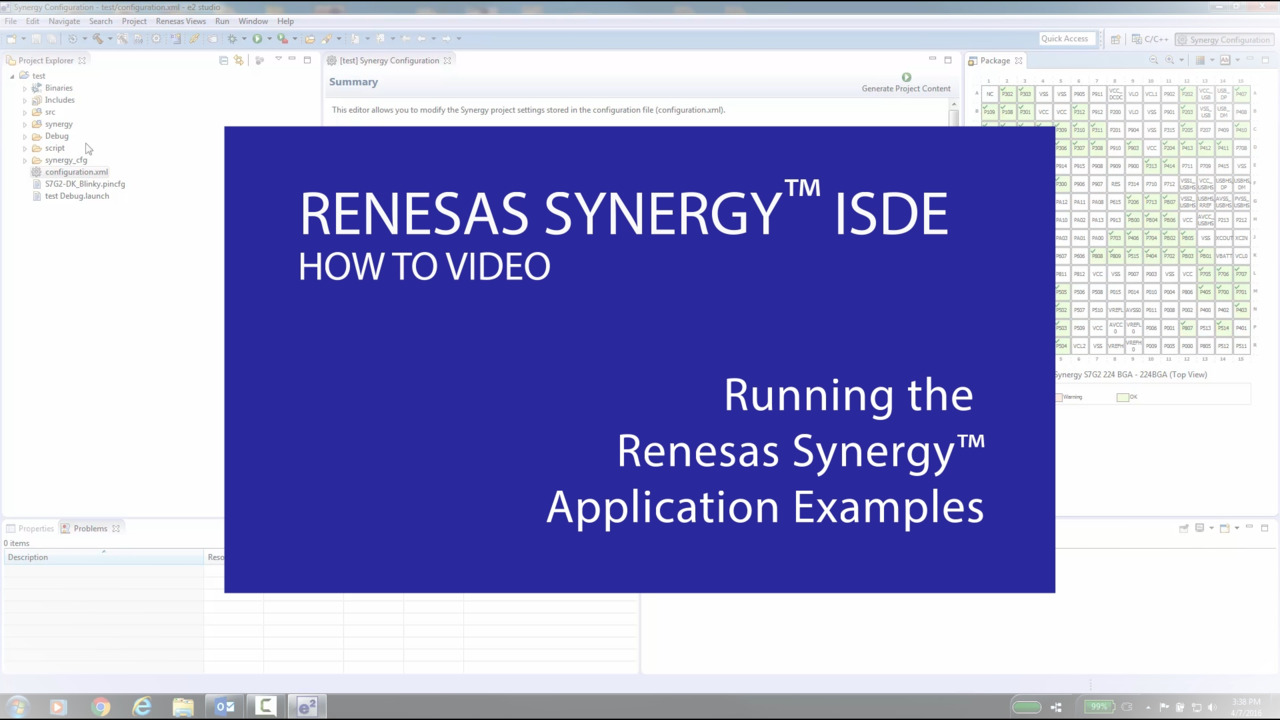Click the Generate Project Content play icon
The height and width of the screenshot is (720, 1280).
[x=906, y=77]
